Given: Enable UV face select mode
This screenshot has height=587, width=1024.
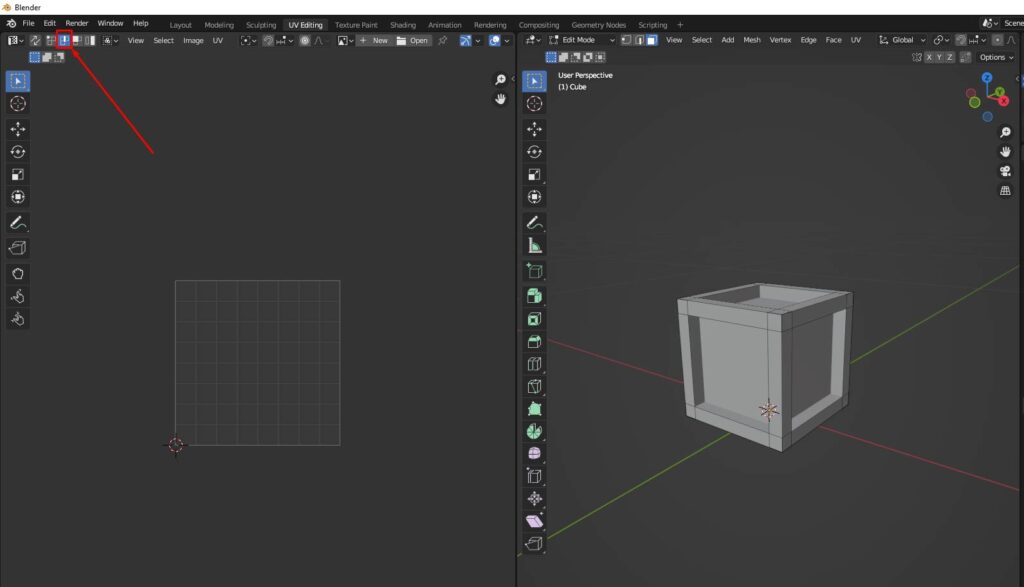Looking at the screenshot, I should tap(76, 40).
